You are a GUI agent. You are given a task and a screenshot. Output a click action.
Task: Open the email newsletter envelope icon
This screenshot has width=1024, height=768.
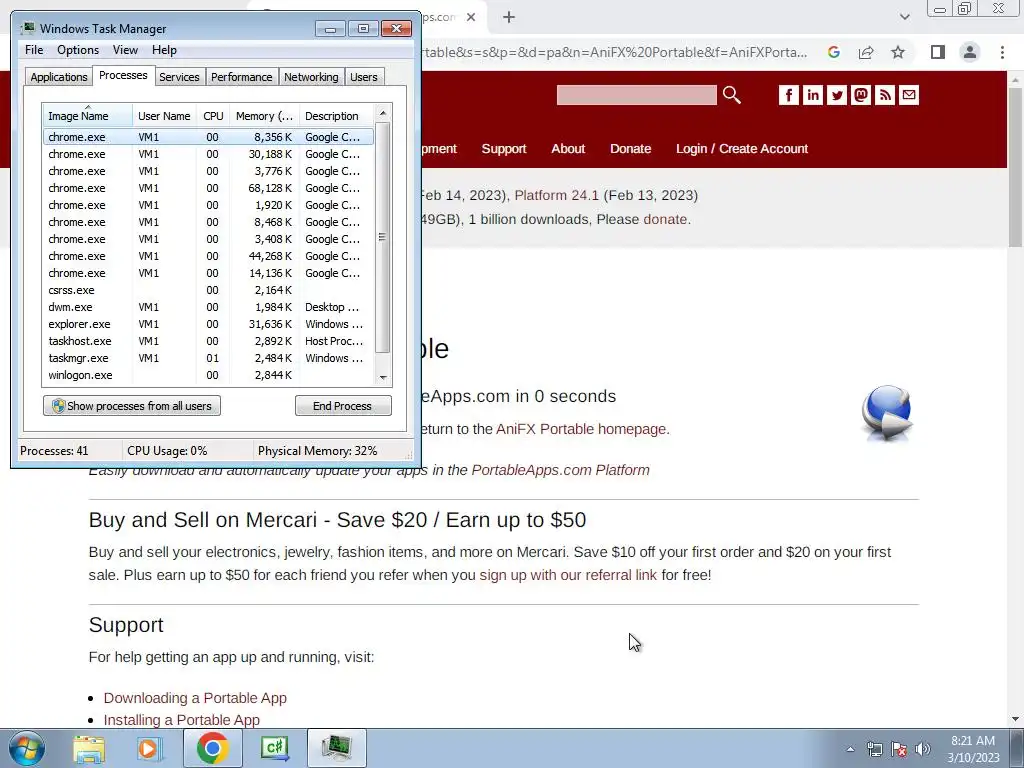point(909,95)
